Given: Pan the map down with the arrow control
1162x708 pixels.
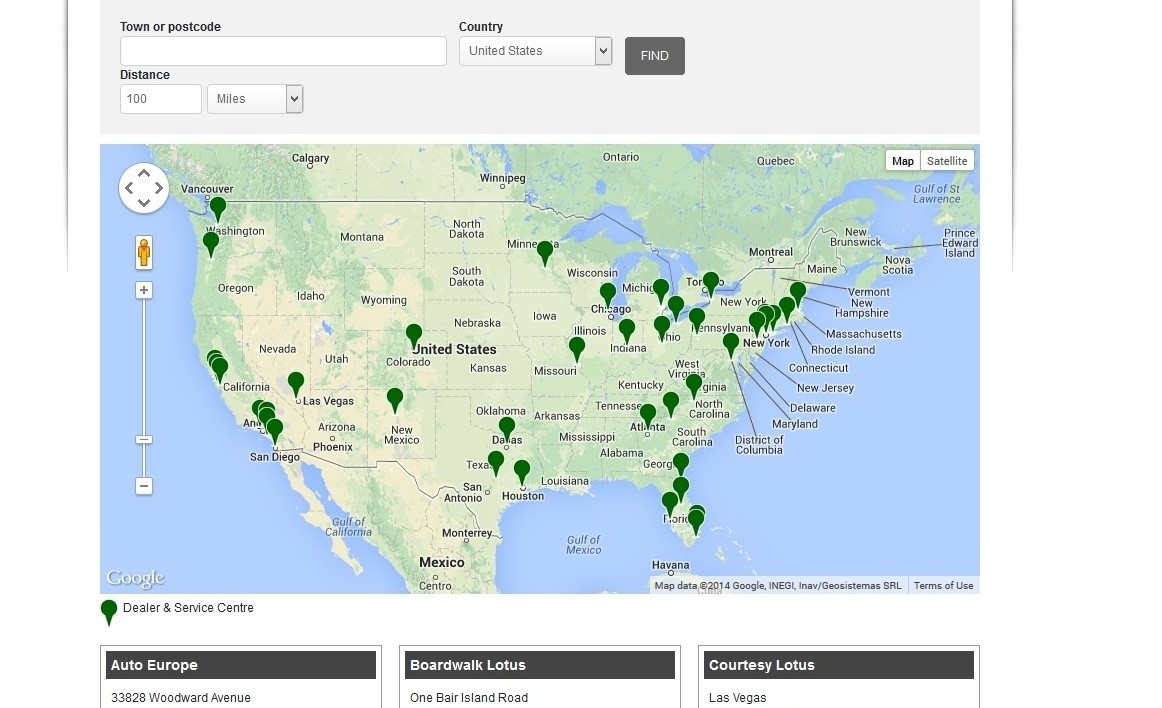Looking at the screenshot, I should click(x=144, y=202).
